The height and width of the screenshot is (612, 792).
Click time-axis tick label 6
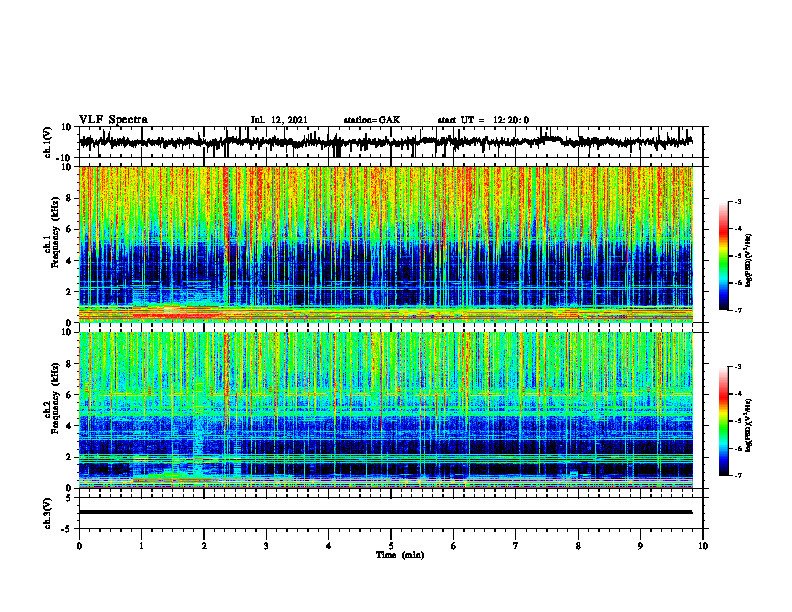pyautogui.click(x=454, y=546)
